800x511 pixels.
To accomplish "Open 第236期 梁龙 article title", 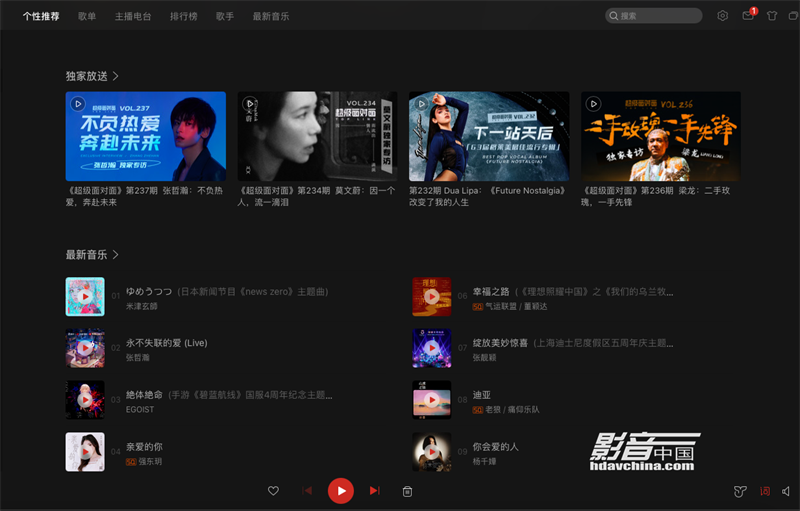I will pyautogui.click(x=656, y=196).
